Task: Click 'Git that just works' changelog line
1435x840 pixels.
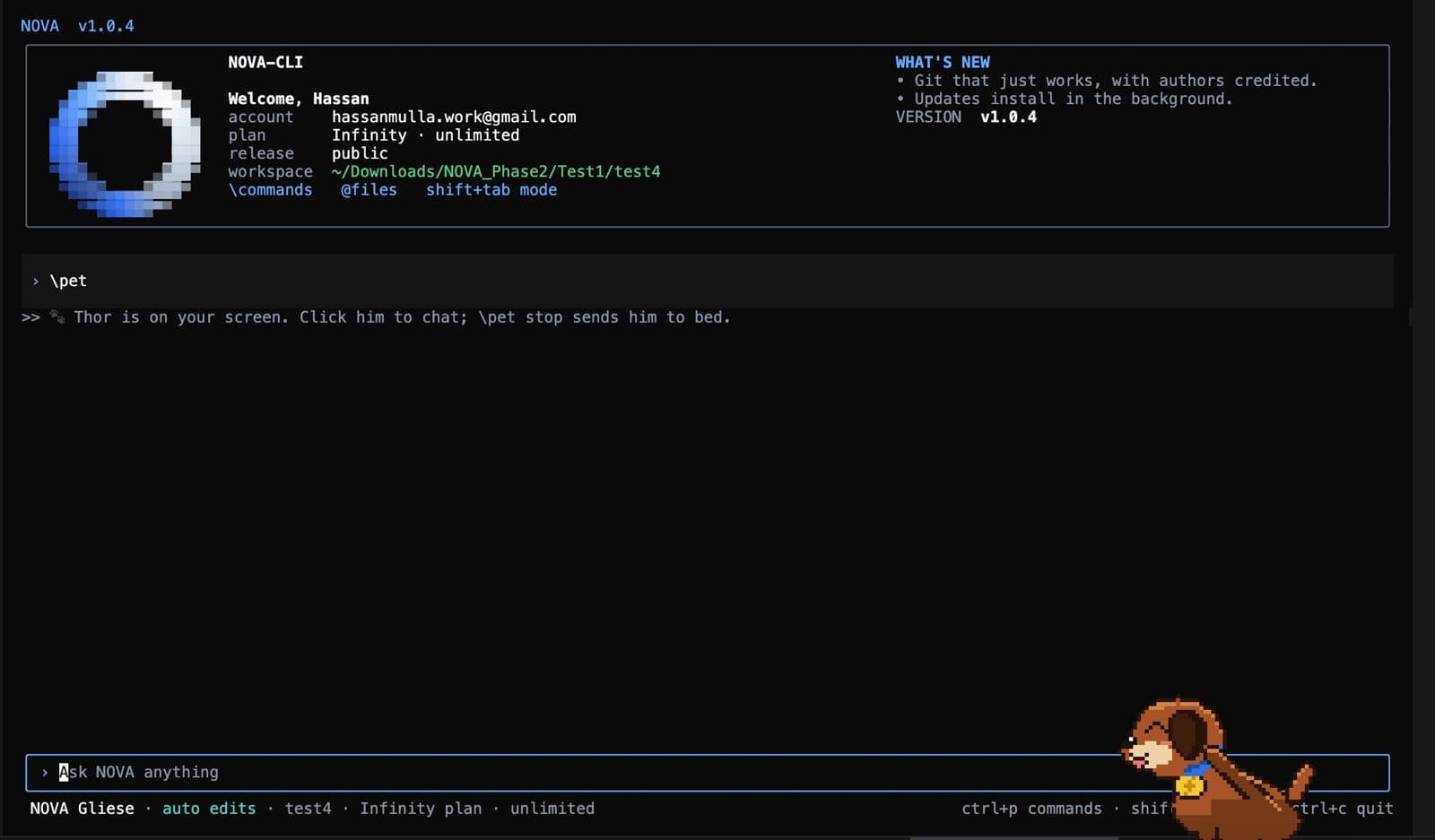Action: (x=1106, y=81)
